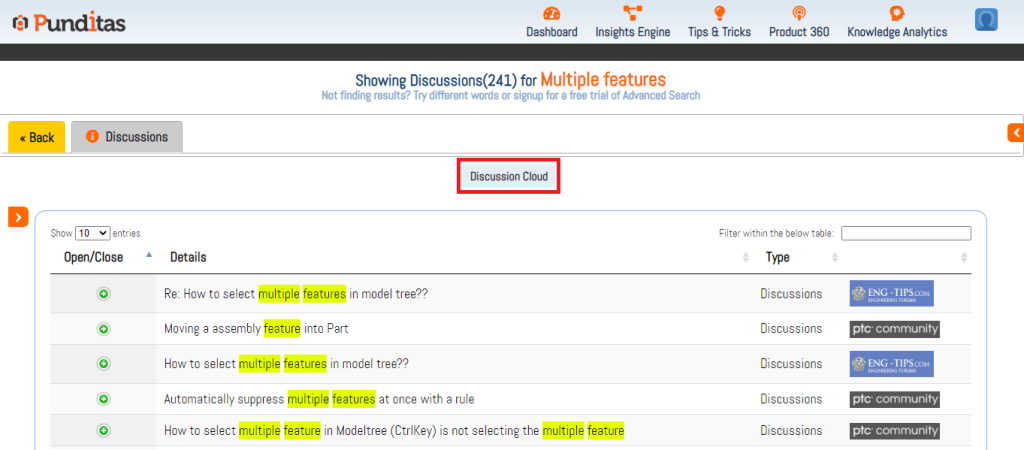Click the ENG-TIPS logo in first row
This screenshot has width=1024, height=450.
pyautogui.click(x=890, y=294)
